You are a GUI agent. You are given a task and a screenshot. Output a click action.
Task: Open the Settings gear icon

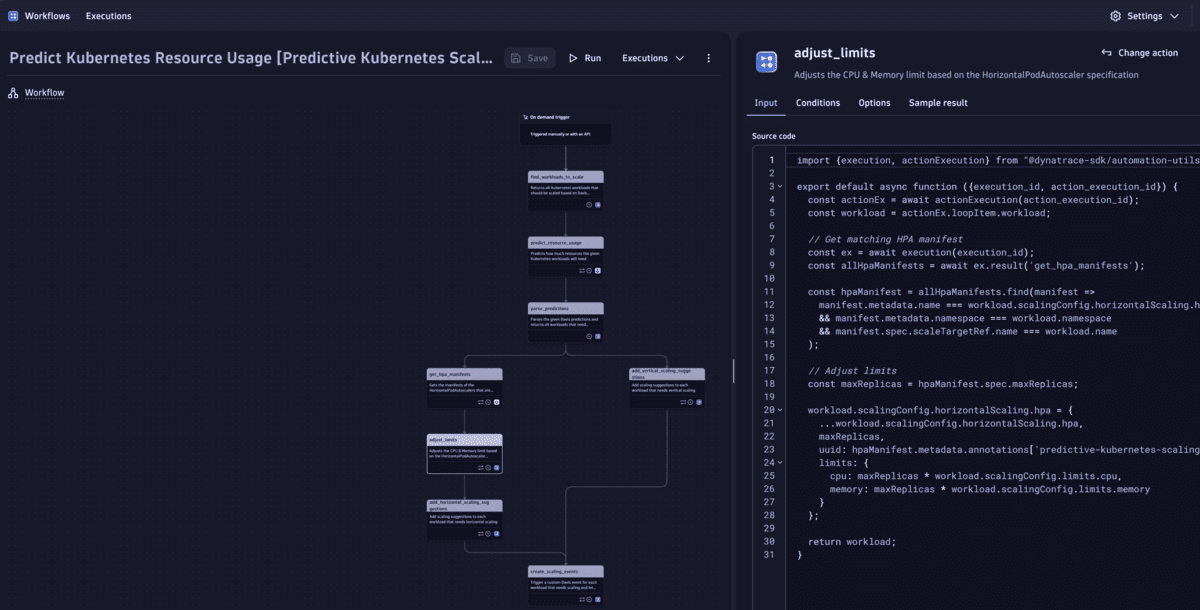coord(1116,16)
